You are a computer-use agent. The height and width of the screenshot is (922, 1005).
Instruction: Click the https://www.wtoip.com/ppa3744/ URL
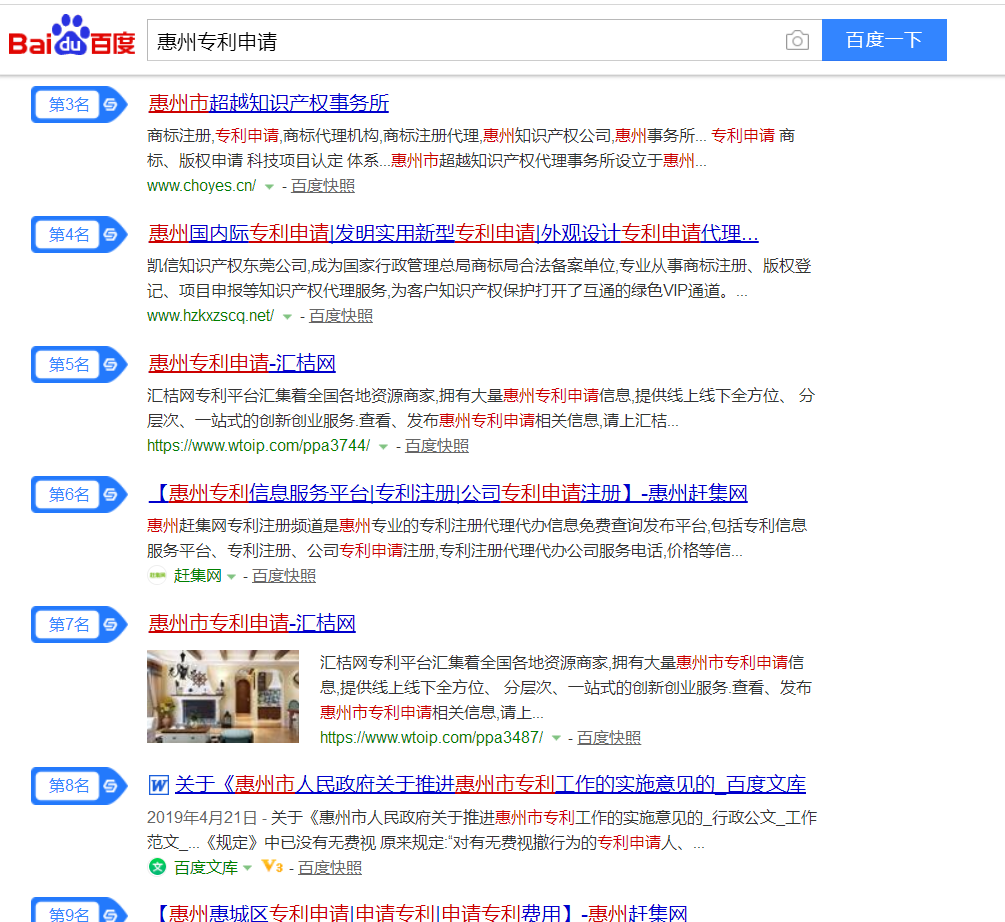tap(258, 446)
